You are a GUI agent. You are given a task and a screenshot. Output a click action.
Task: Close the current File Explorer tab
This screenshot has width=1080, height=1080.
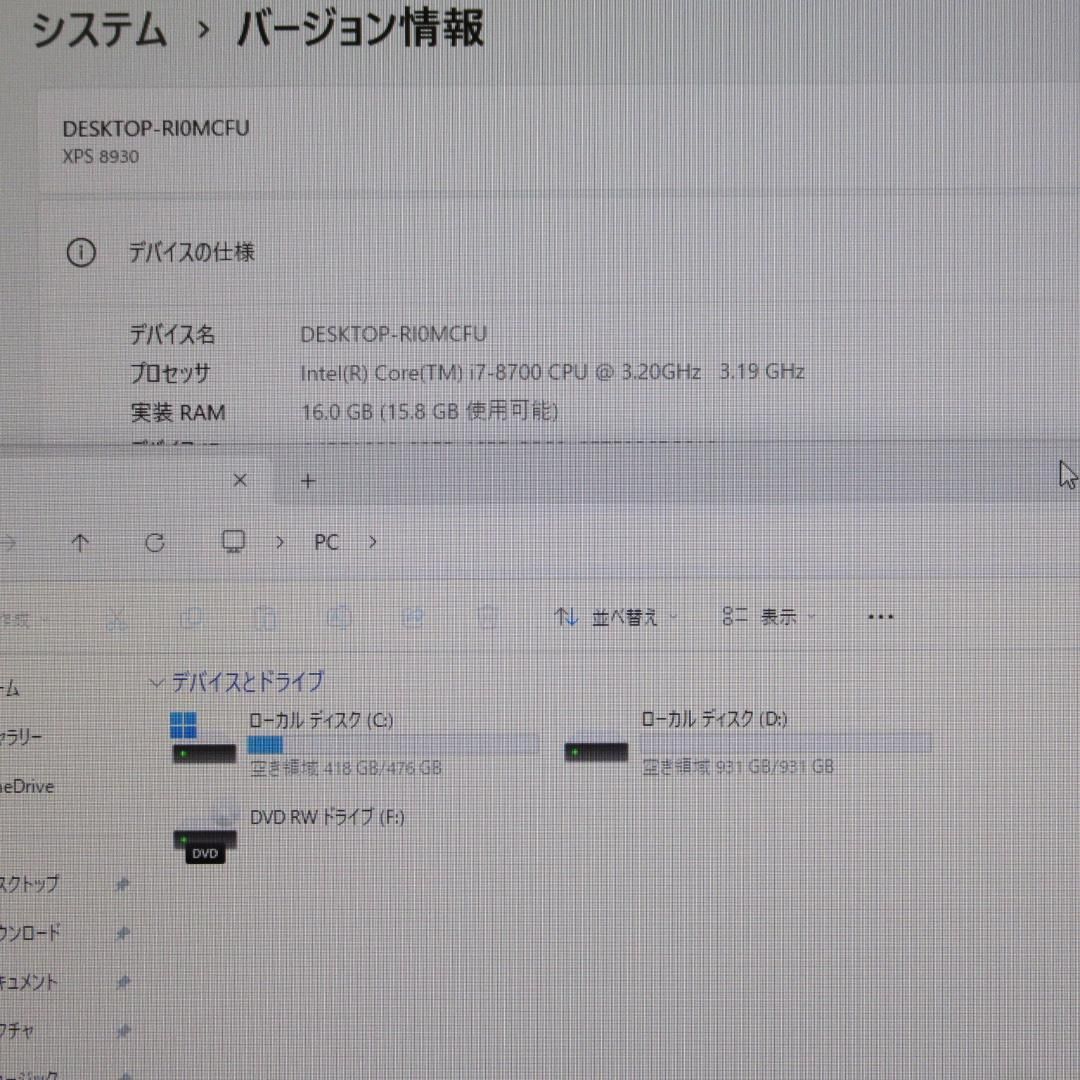(240, 481)
